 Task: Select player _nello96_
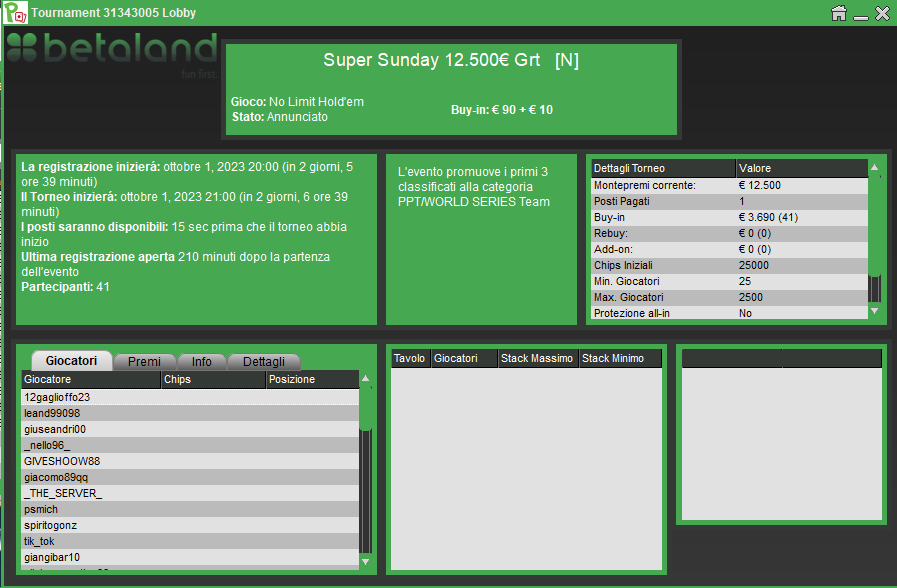coord(190,445)
